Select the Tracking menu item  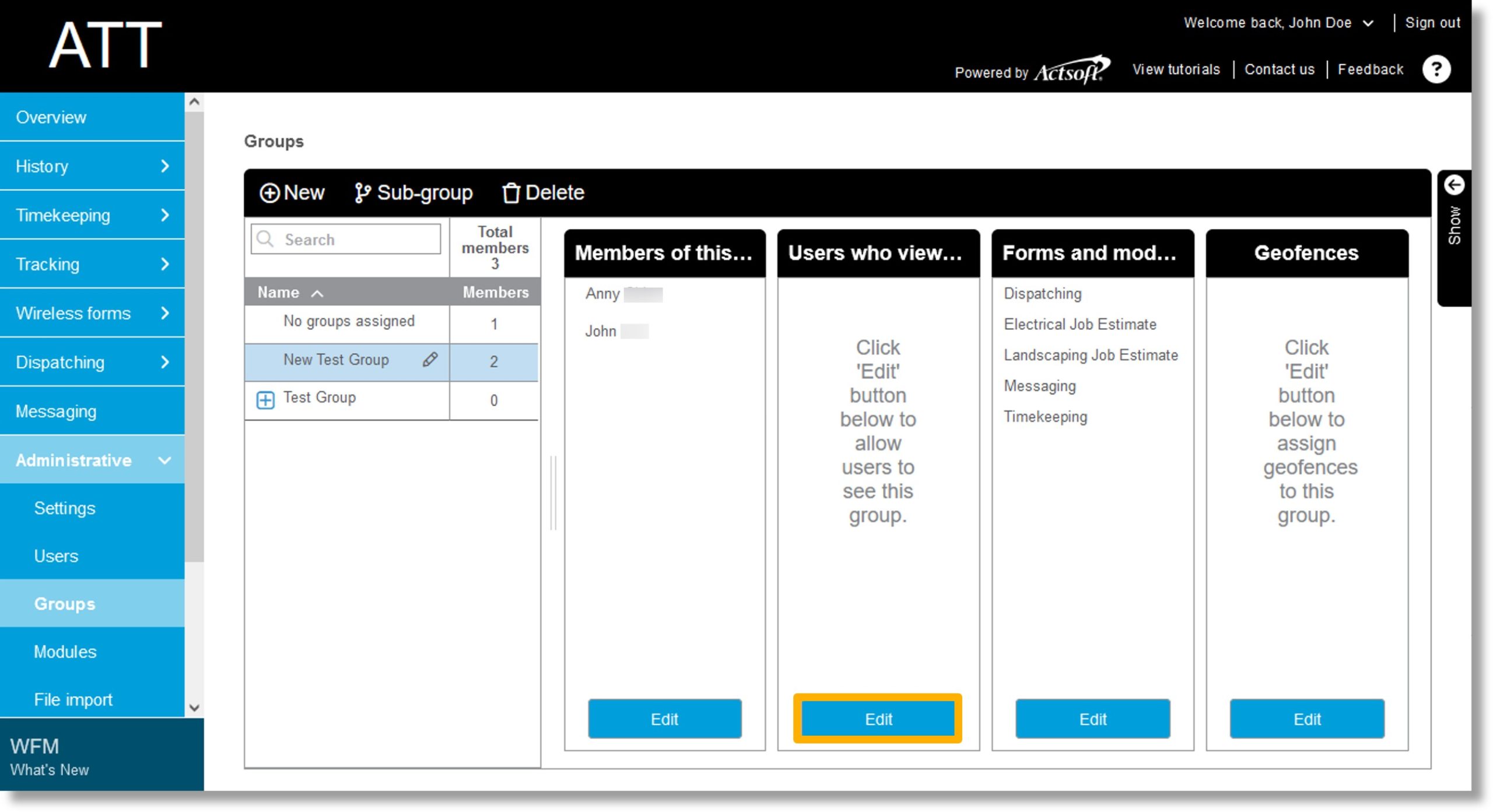(x=91, y=264)
